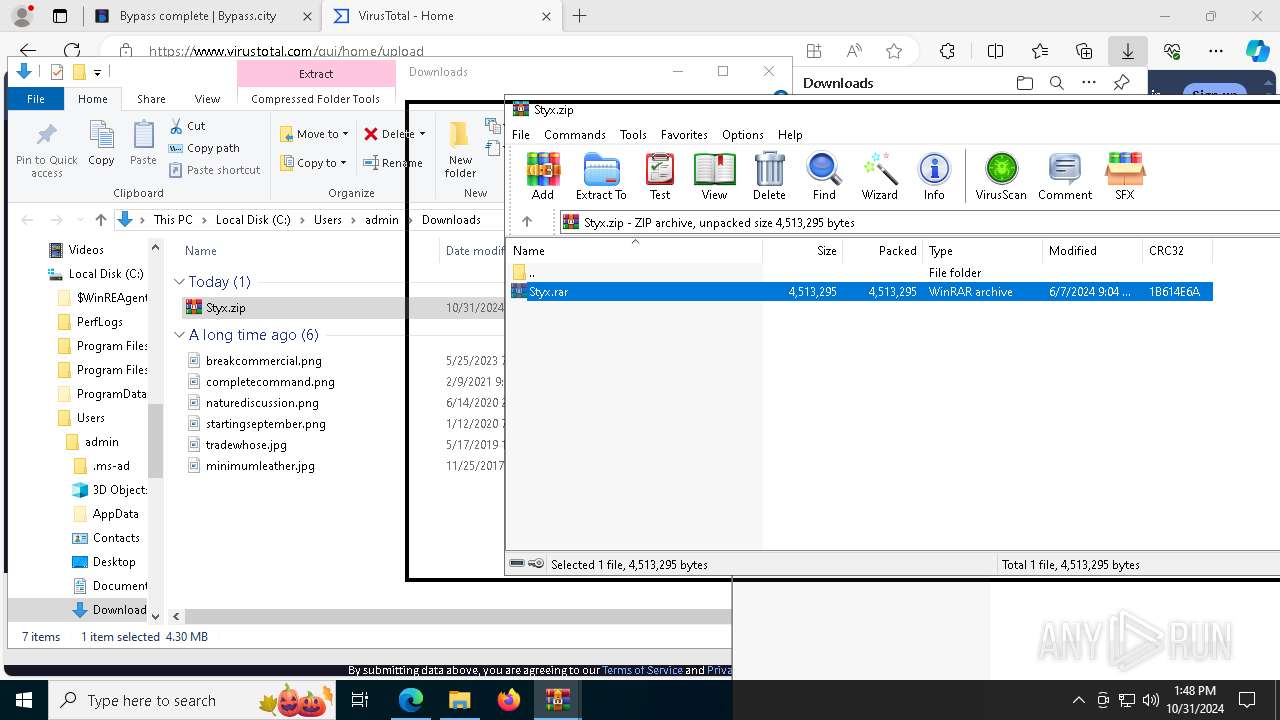
Task: Sort WinRAR list by Size column
Action: pyautogui.click(x=802, y=251)
